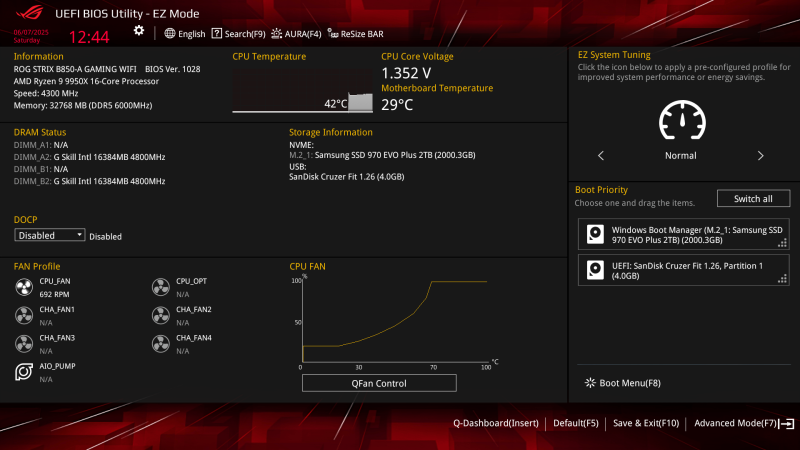Click the CHA_FAN2 fan icon
Screen dimensions: 800x450
pos(160,316)
